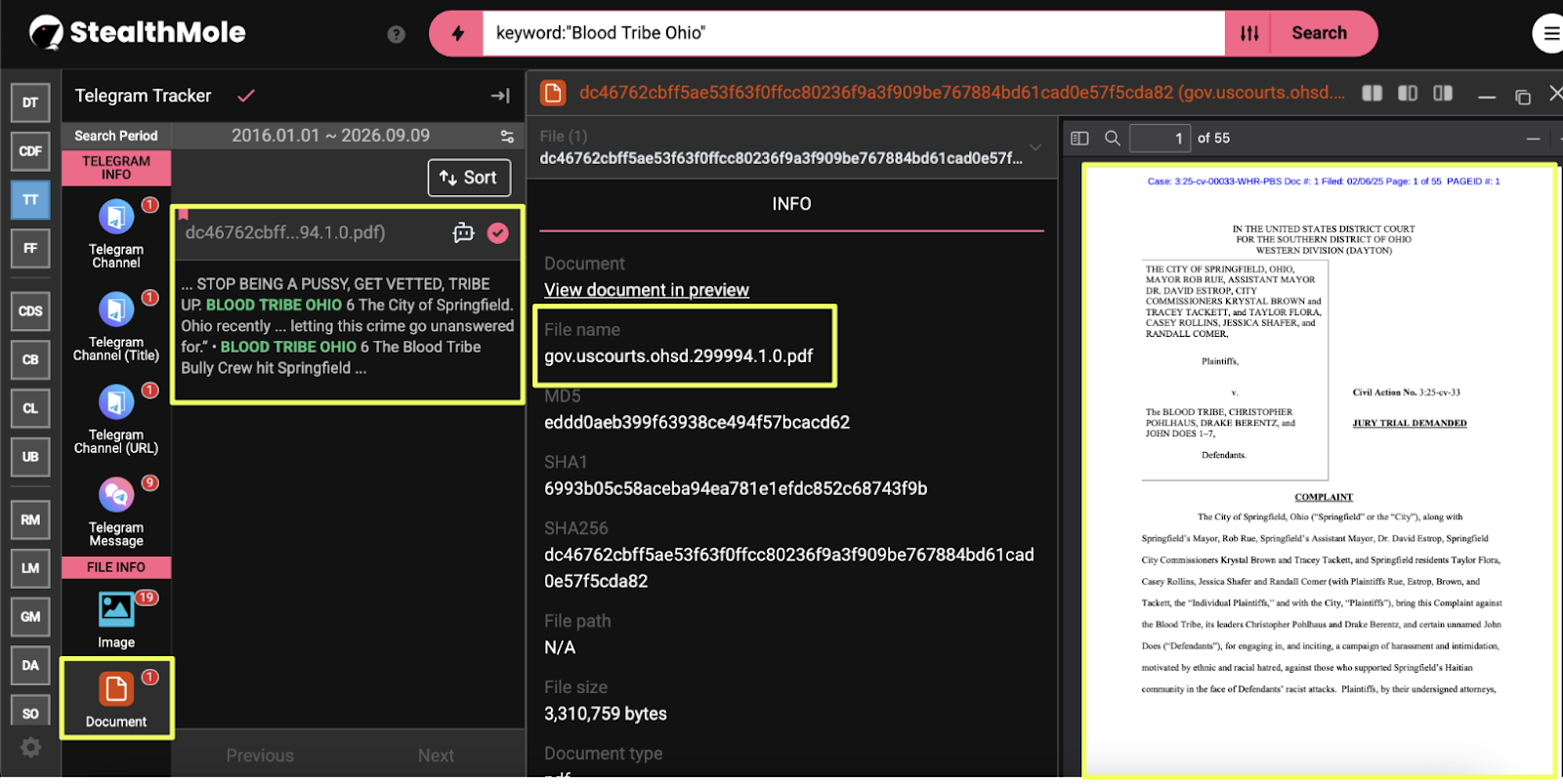Collapse the Telegram Tracker panel arrow

500,96
